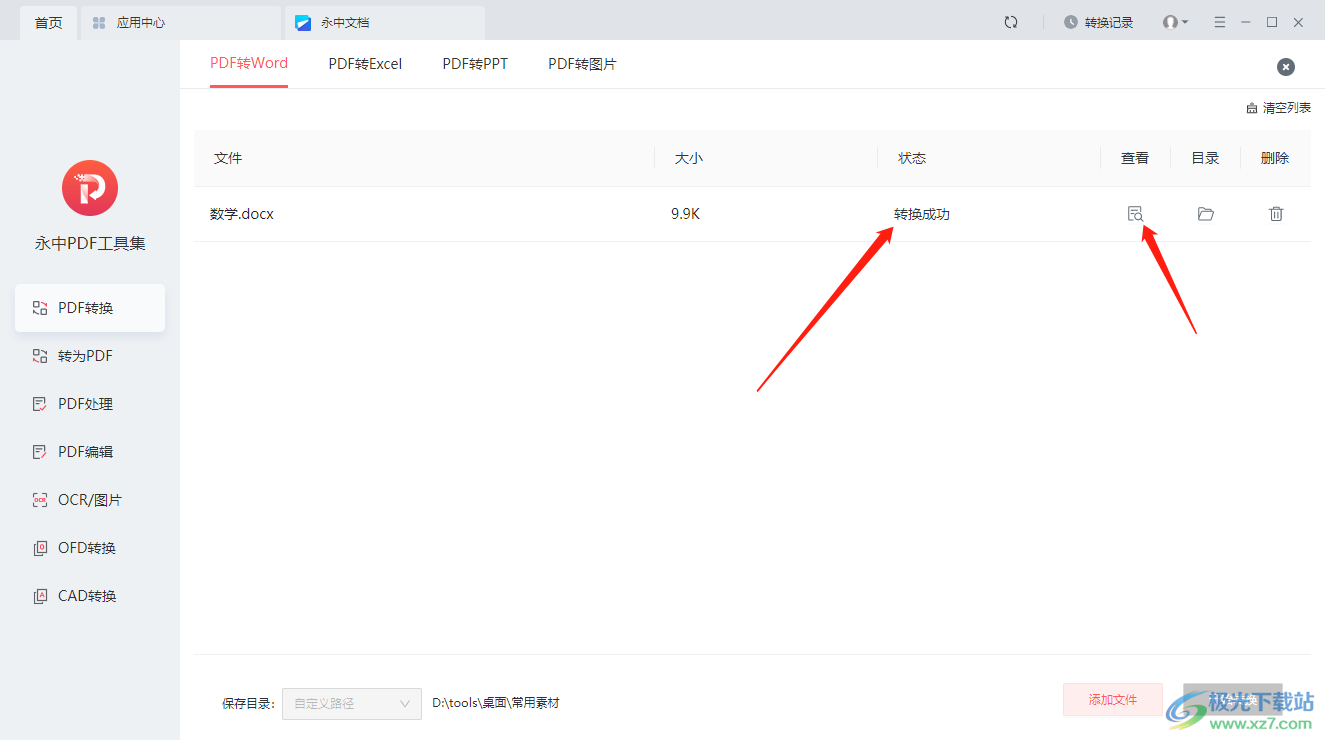1325x740 pixels.
Task: Minimize the application window
Action: (1246, 22)
